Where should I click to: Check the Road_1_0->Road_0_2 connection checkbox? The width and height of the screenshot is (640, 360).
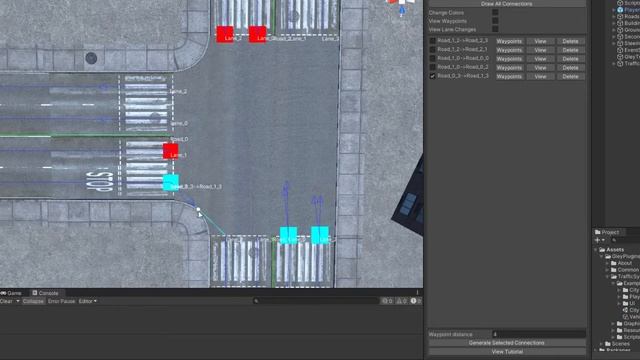click(432, 67)
